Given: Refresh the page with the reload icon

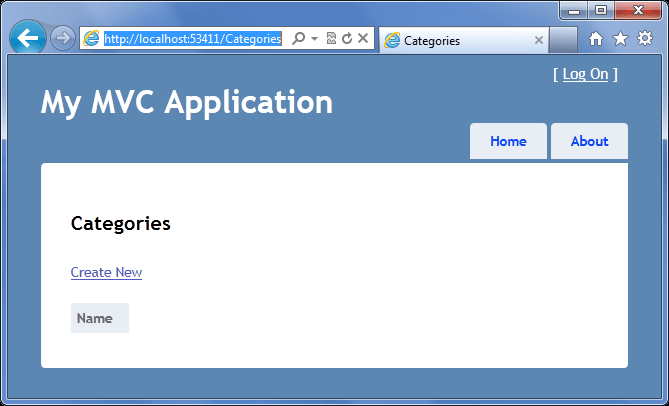Looking at the screenshot, I should (347, 38).
